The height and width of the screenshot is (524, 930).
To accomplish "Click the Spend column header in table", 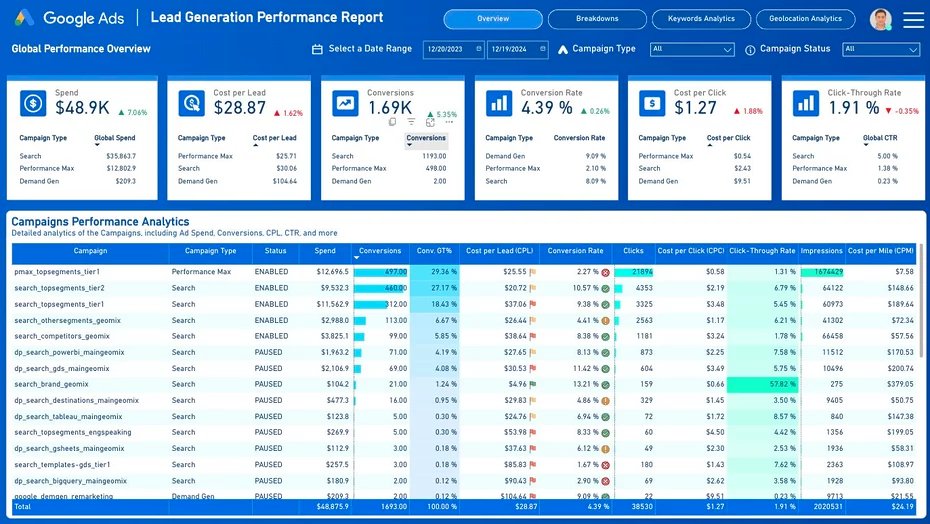I will click(x=325, y=251).
